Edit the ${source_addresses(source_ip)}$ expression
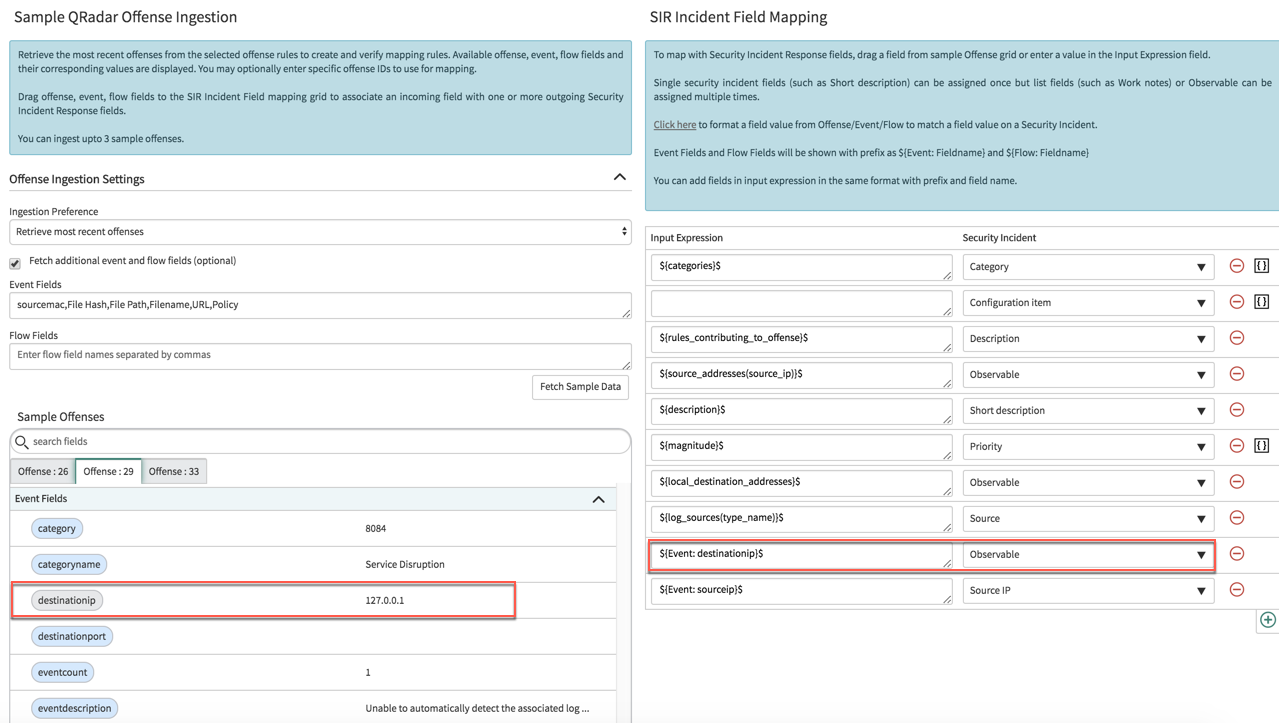Viewport: 1279px width, 723px height. [x=801, y=375]
